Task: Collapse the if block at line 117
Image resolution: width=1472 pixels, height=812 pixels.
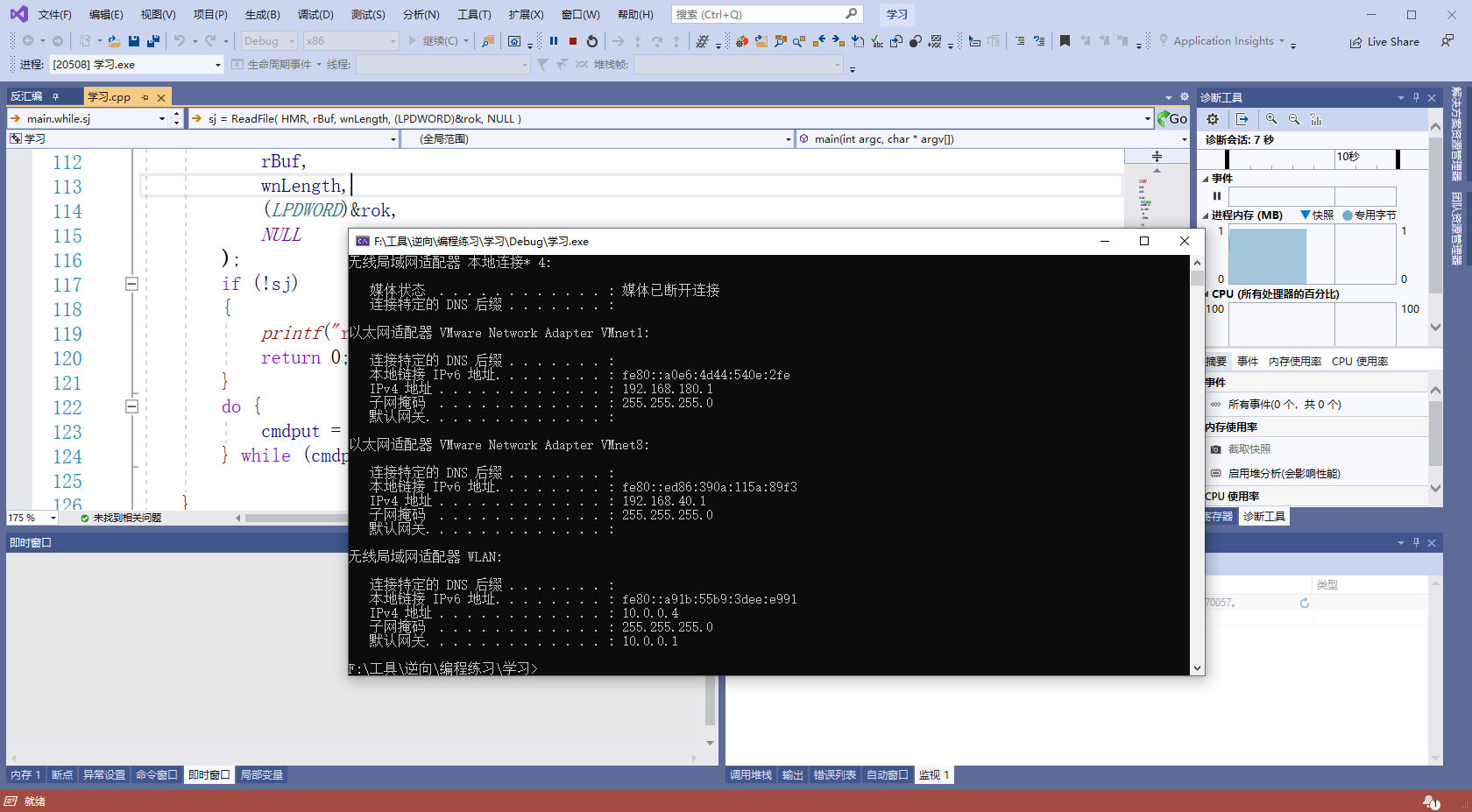Action: (131, 284)
